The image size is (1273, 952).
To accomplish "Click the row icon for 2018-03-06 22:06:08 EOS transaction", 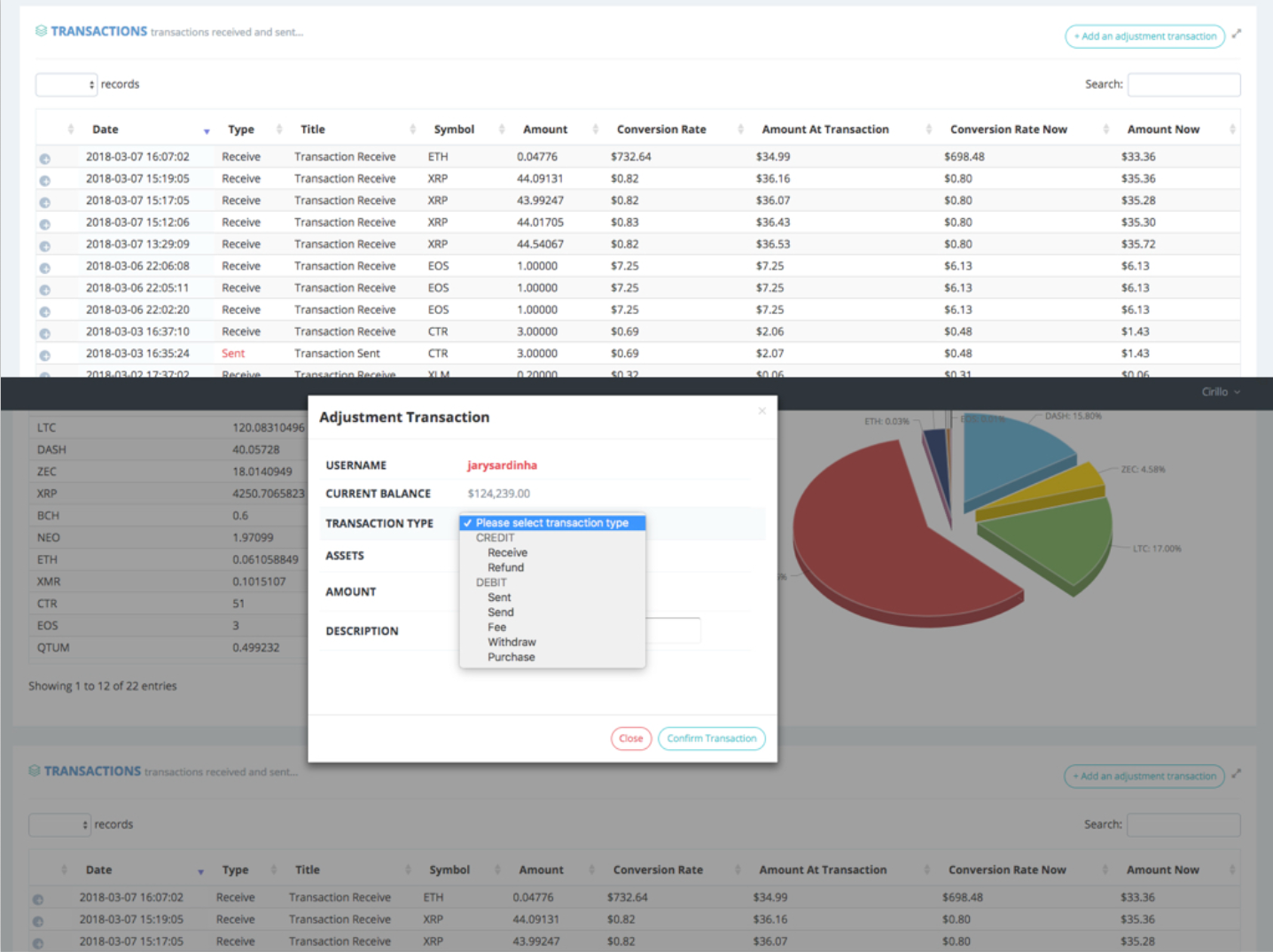I will (x=44, y=268).
